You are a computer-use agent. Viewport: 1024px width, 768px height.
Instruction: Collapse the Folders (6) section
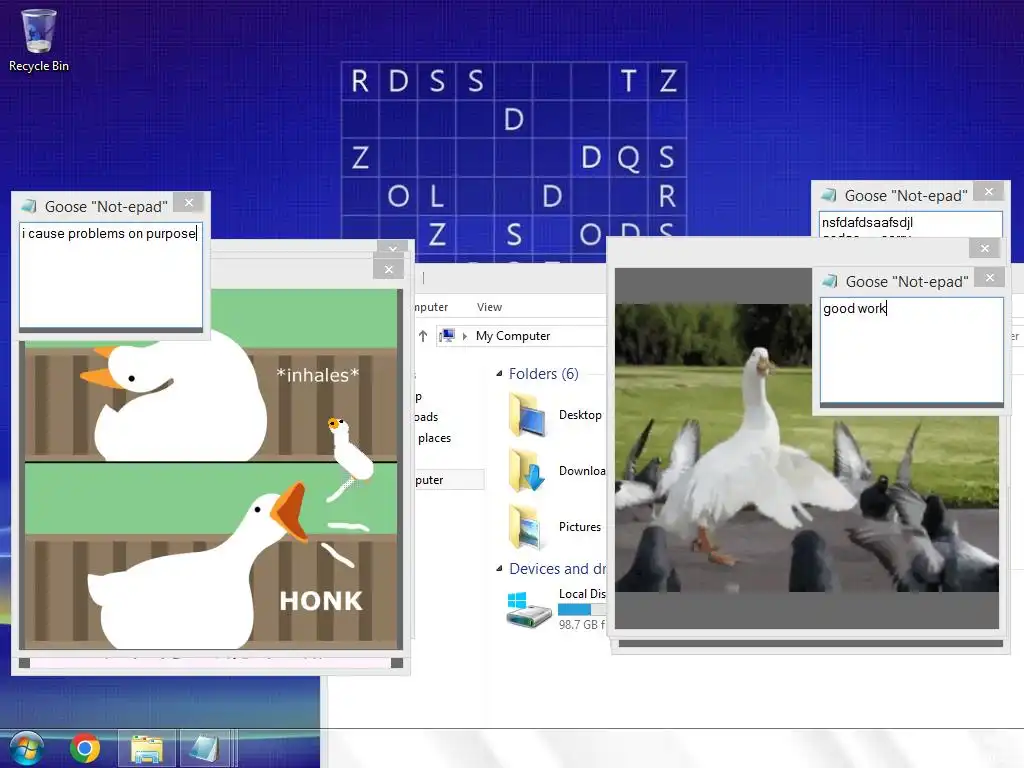(500, 374)
